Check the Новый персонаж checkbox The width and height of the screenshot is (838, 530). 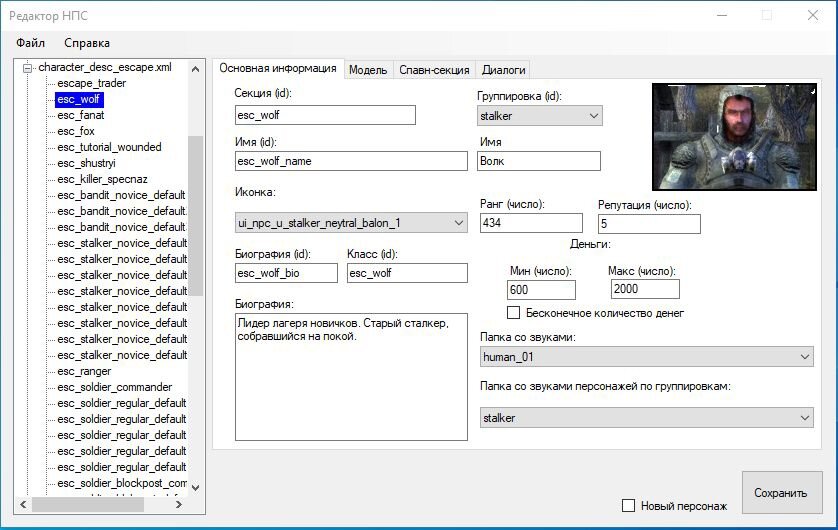click(629, 506)
